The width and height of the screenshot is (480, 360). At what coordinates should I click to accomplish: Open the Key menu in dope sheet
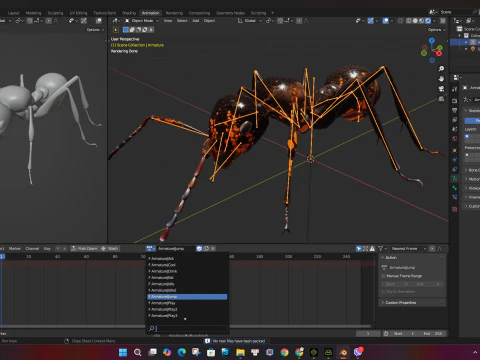click(x=47, y=248)
